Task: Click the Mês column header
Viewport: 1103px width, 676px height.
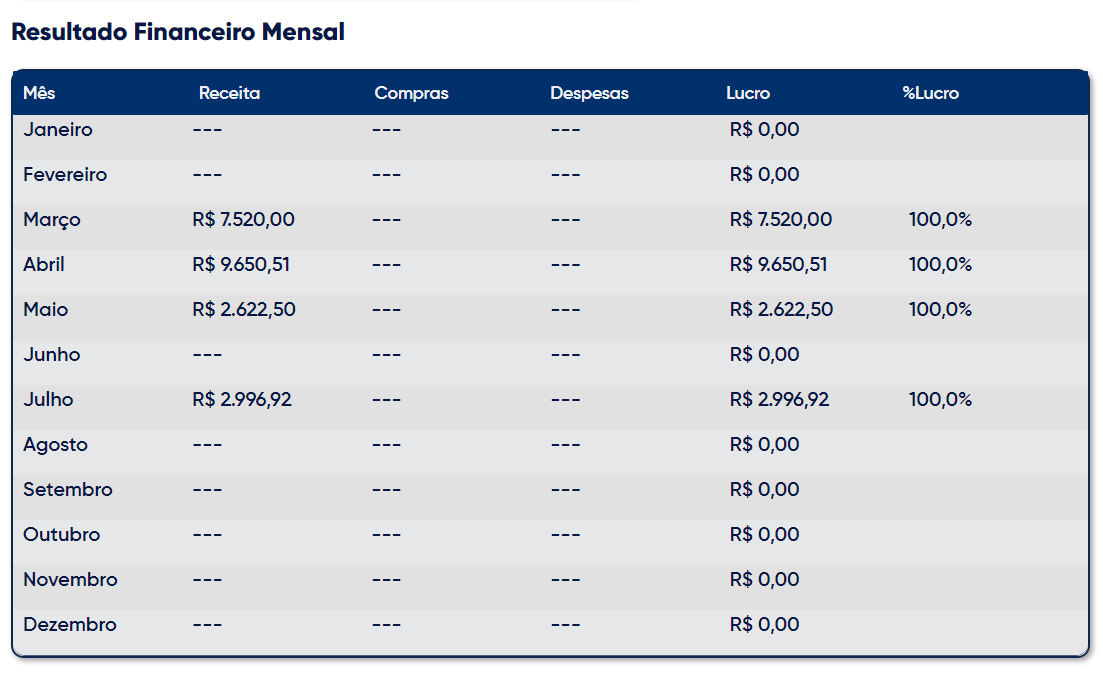Action: click(39, 93)
